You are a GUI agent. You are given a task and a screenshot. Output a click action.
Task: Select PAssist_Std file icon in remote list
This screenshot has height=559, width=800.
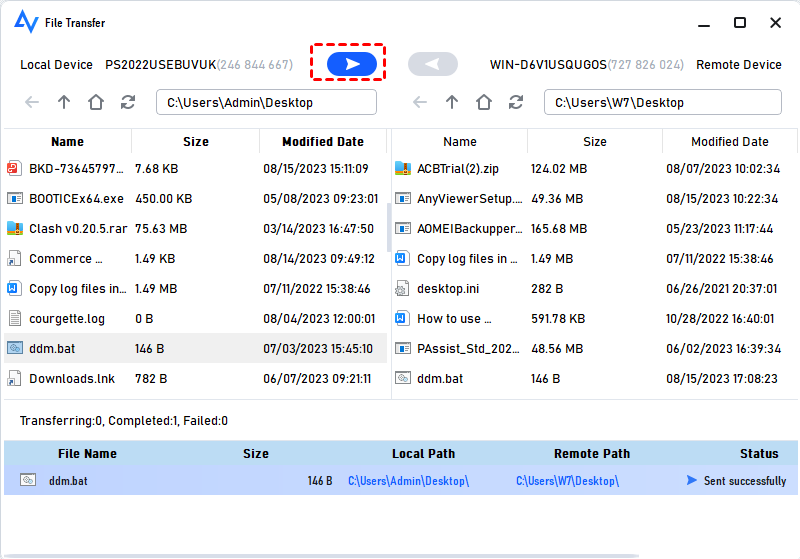click(403, 348)
